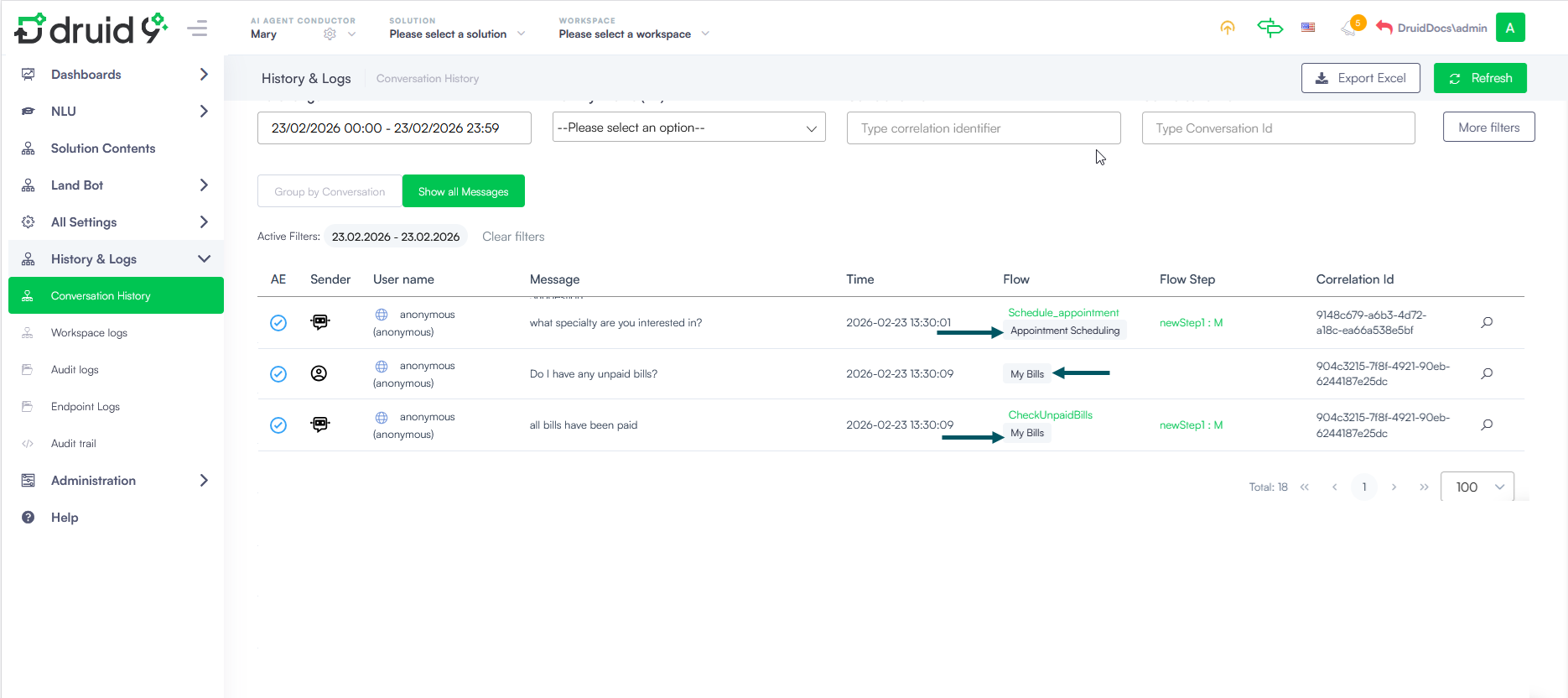Viewport: 1568px width, 698px height.
Task: Open the '--Please select an option--' dropdown
Action: pyautogui.click(x=688, y=128)
